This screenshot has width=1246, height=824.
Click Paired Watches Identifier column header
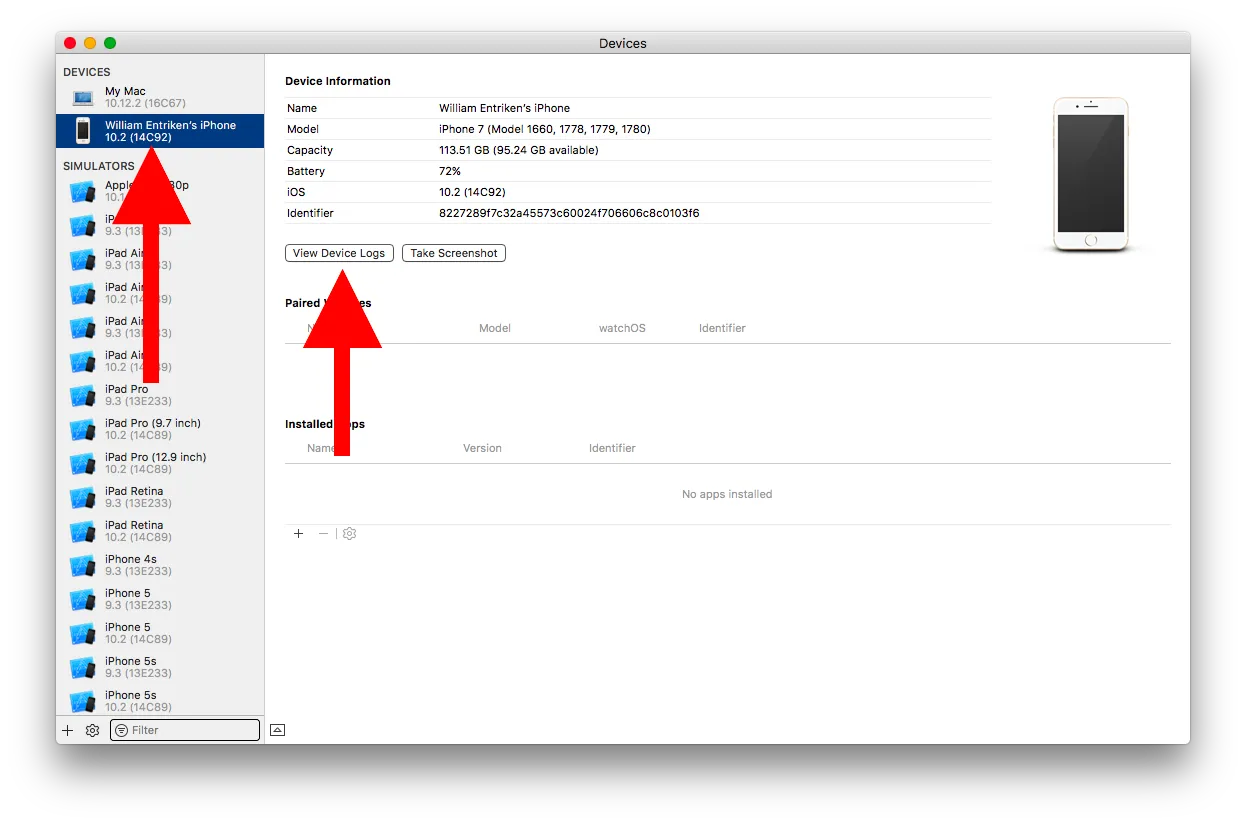722,328
